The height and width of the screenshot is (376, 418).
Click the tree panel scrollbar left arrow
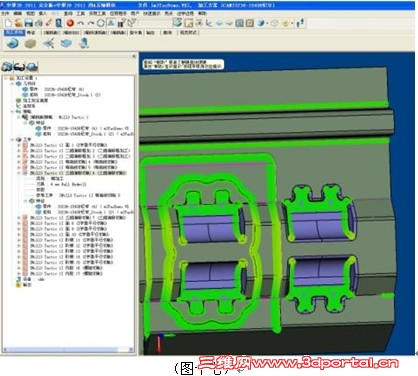point(5,350)
